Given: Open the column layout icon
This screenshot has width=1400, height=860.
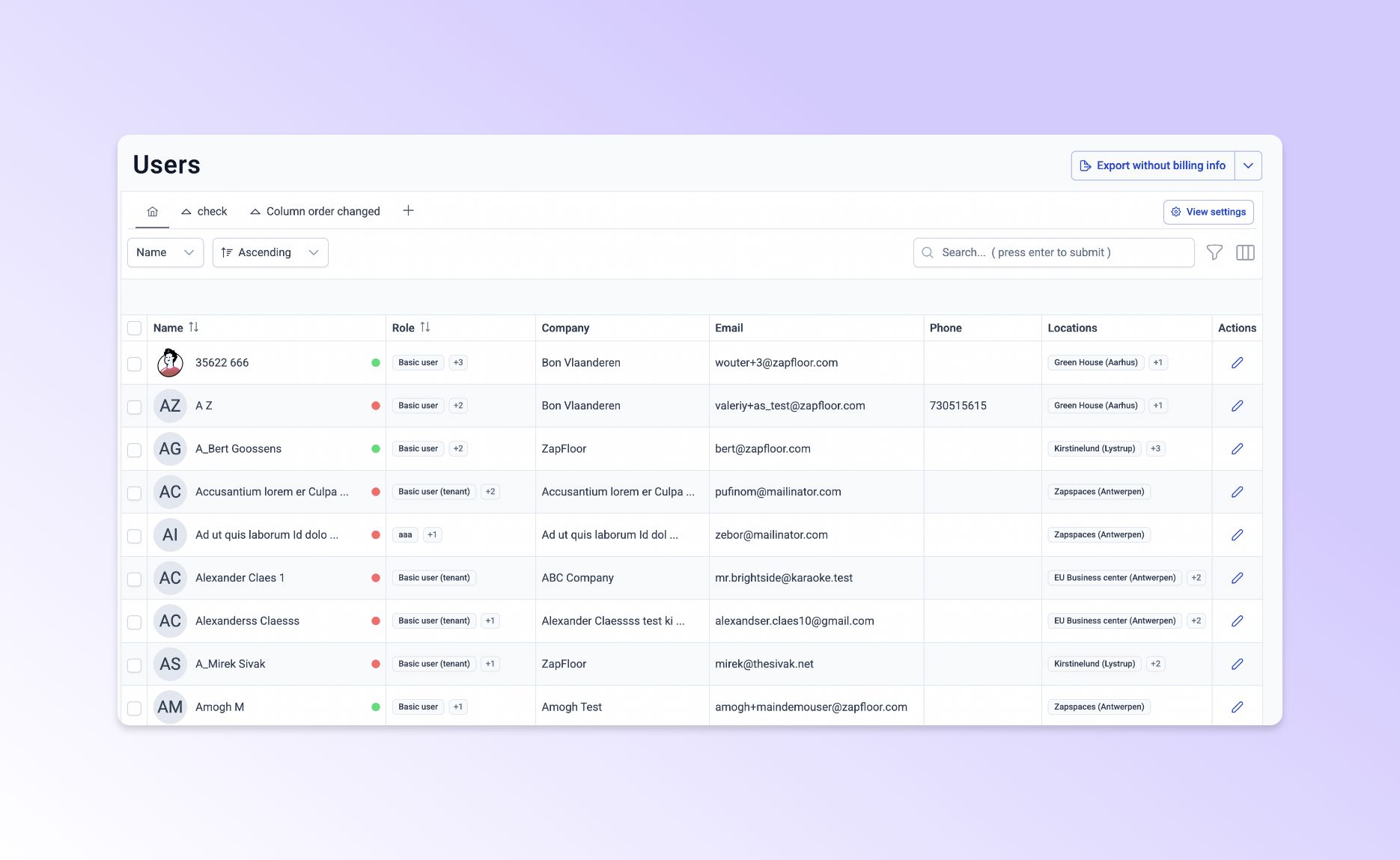Looking at the screenshot, I should click(1245, 253).
